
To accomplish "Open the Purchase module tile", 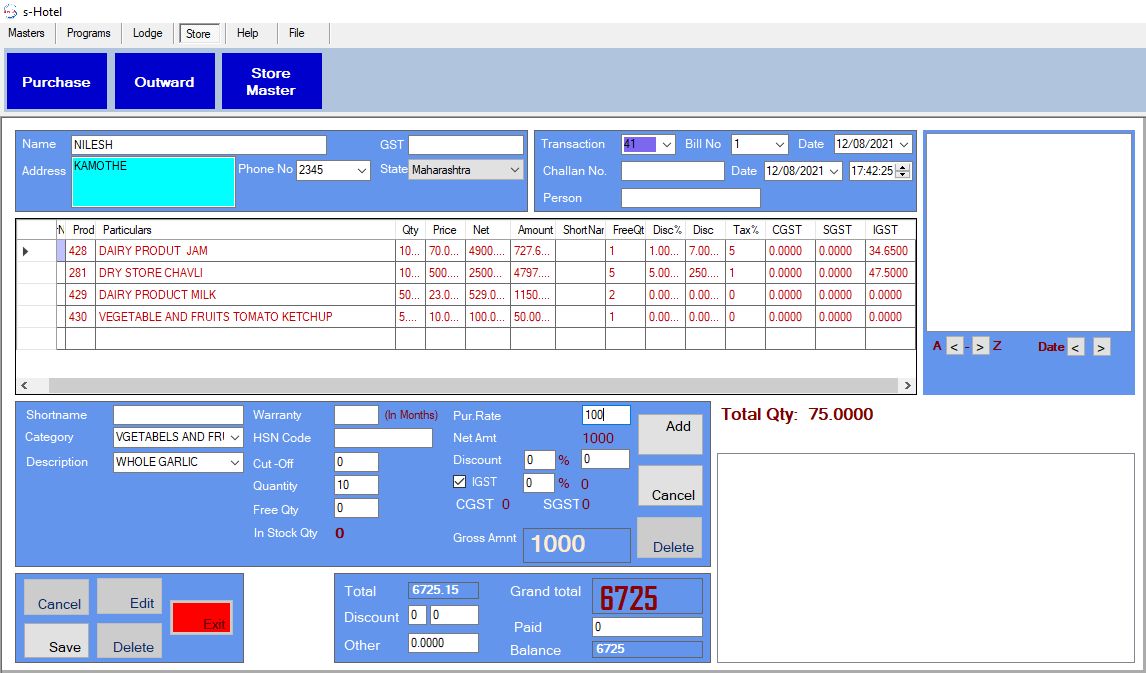I will [57, 82].
